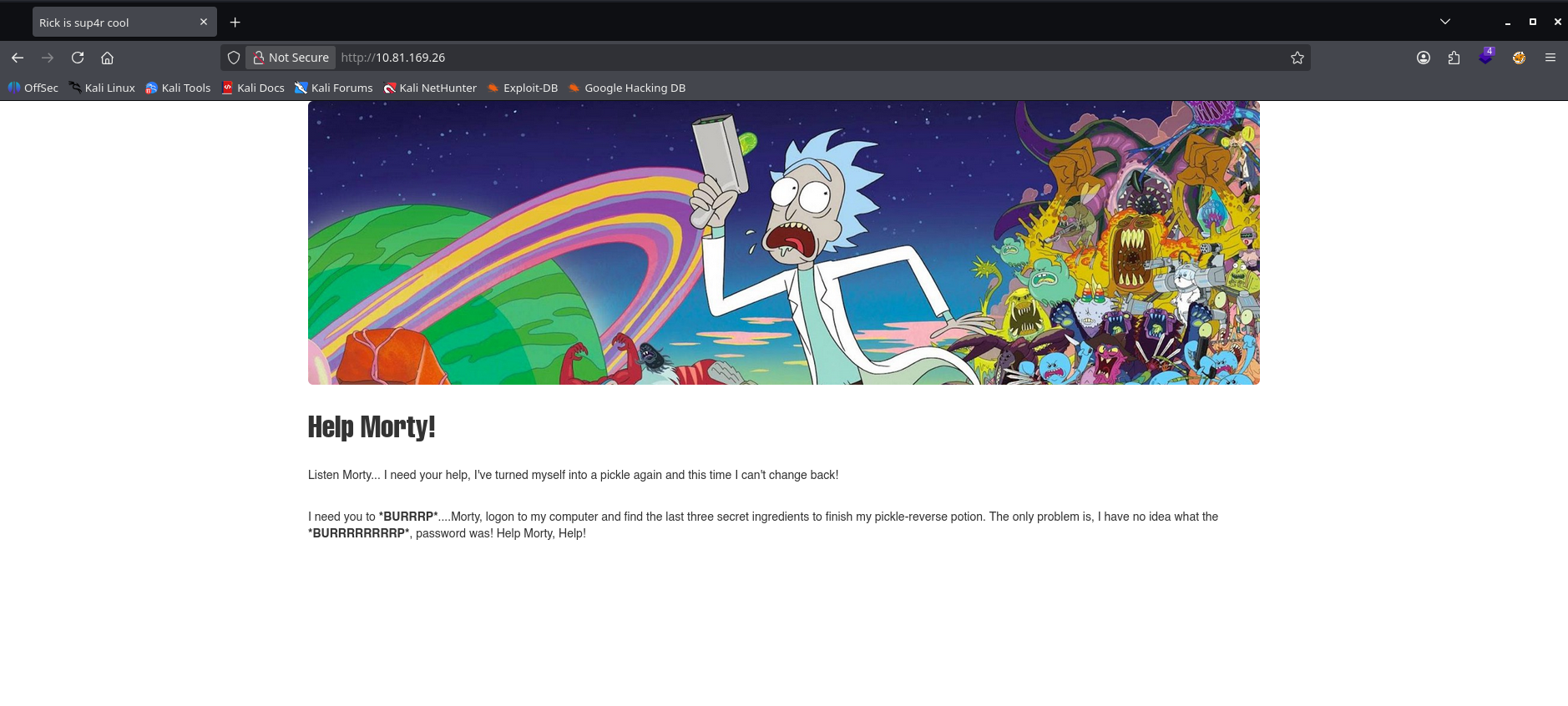1568x706 pixels.
Task: Click the Rick and Morty banner image
Action: 783,243
